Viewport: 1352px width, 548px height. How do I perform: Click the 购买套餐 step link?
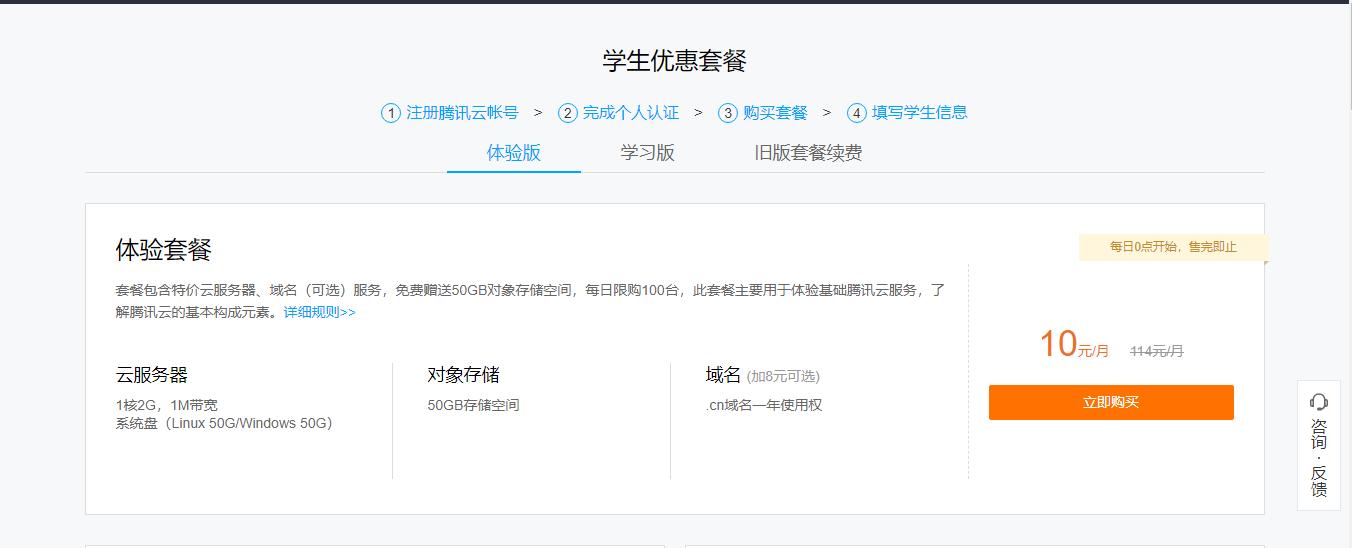point(775,113)
